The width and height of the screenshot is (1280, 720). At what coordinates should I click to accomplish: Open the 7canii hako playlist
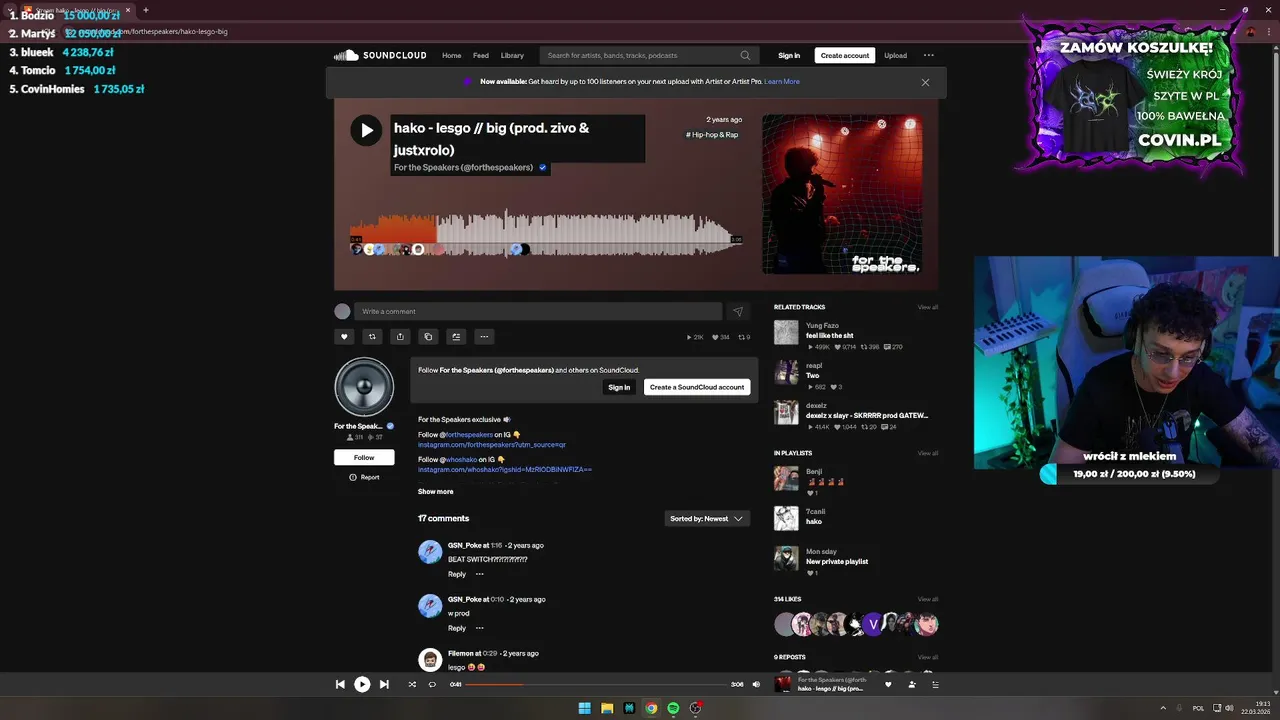click(x=814, y=521)
